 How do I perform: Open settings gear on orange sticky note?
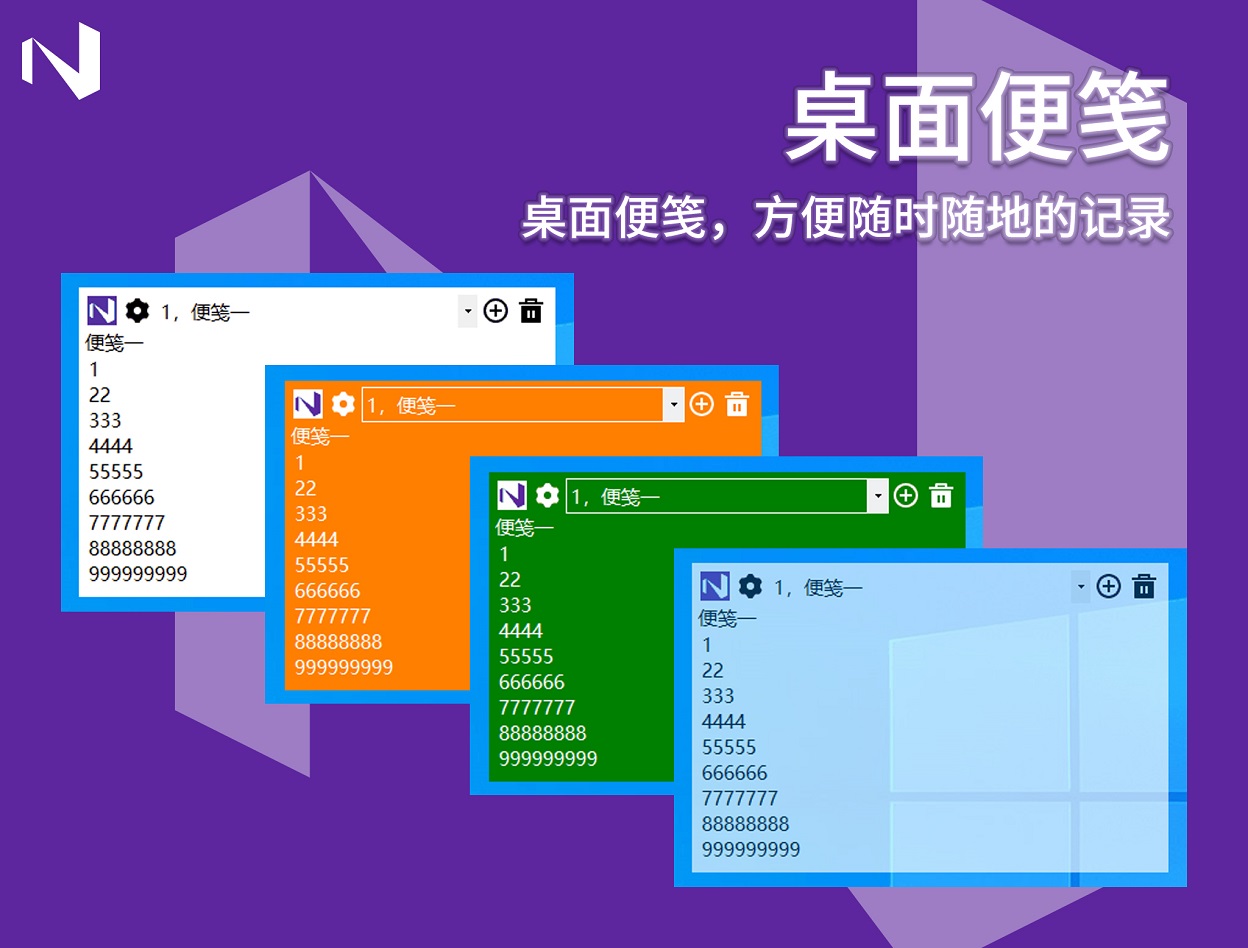(343, 404)
